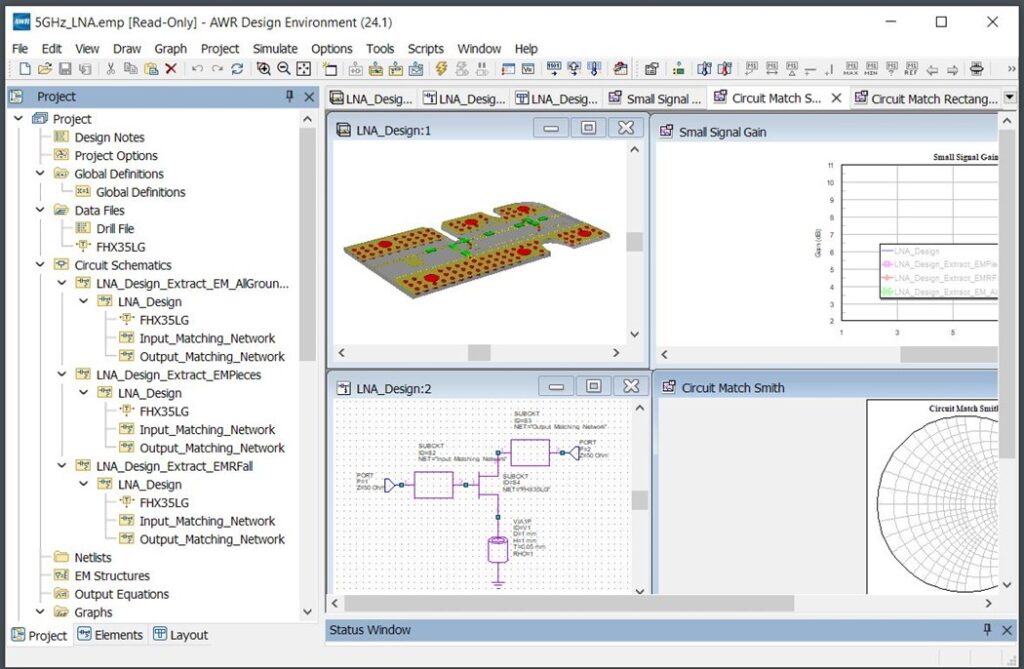Open the File menu
The width and height of the screenshot is (1024, 669).
tap(20, 48)
